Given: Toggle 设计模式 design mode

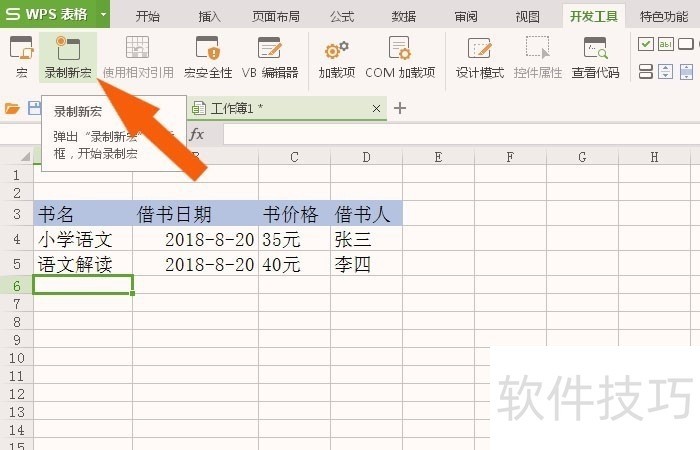Looking at the screenshot, I should point(479,57).
